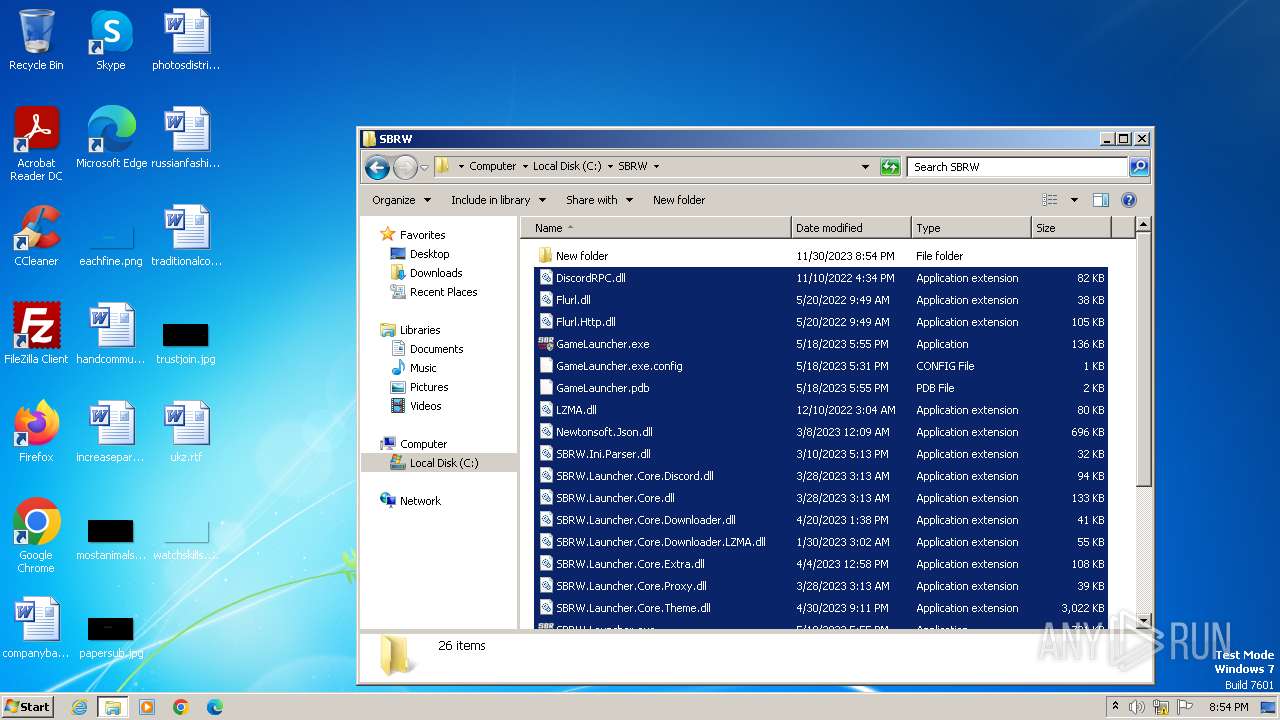Select the GameLauncher.exe file
Viewport: 1280px width, 720px height.
point(602,344)
